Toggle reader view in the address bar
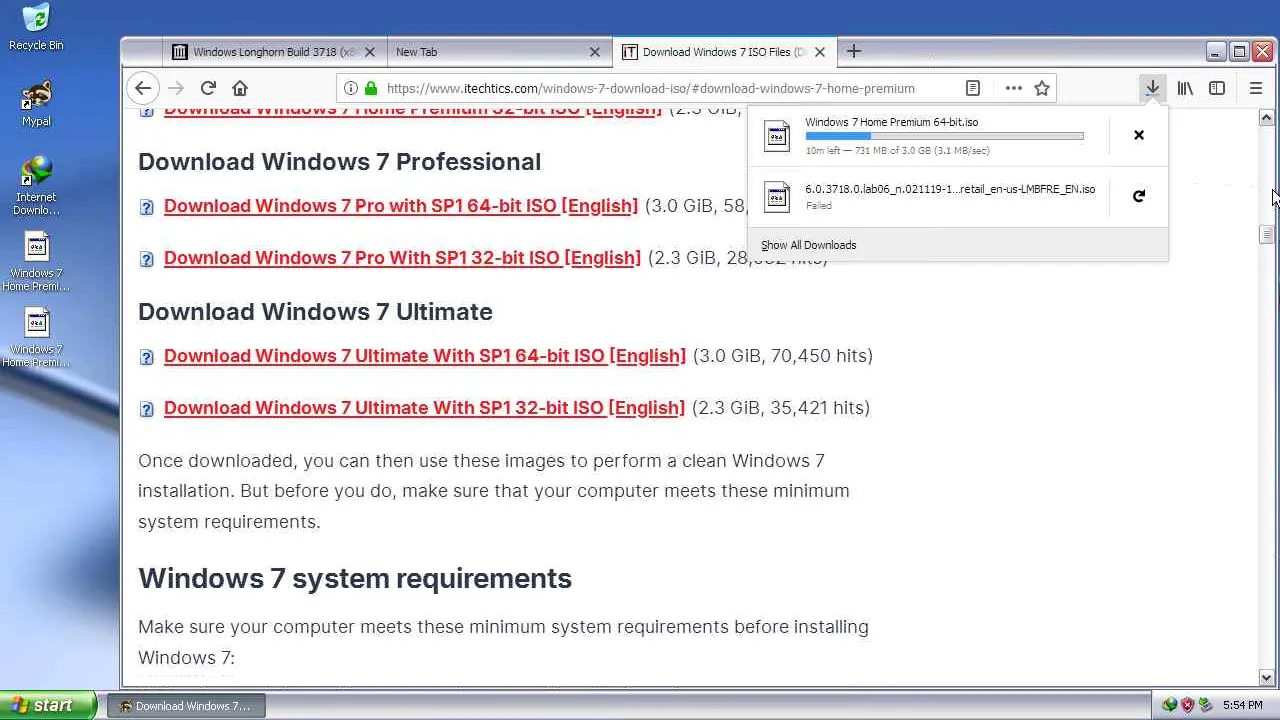This screenshot has width=1280, height=720. click(x=972, y=88)
